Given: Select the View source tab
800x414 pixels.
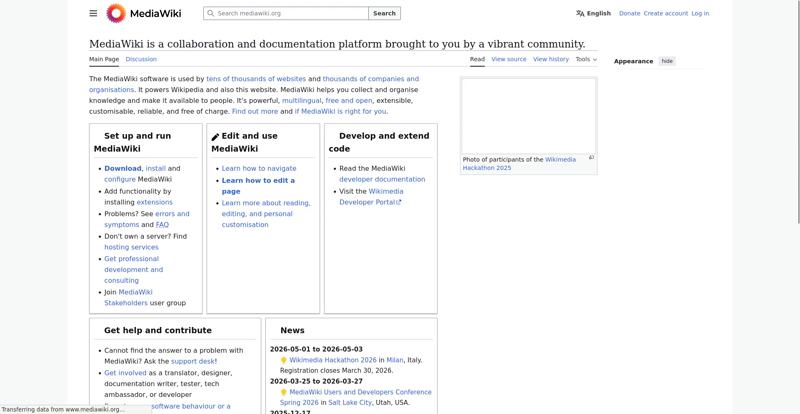Looking at the screenshot, I should (x=508, y=59).
